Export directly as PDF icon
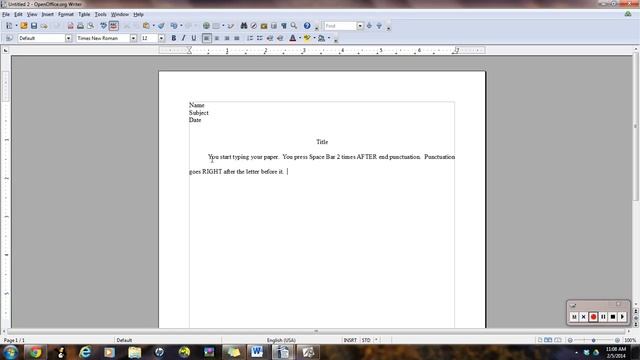640x360 pixels. [71, 26]
